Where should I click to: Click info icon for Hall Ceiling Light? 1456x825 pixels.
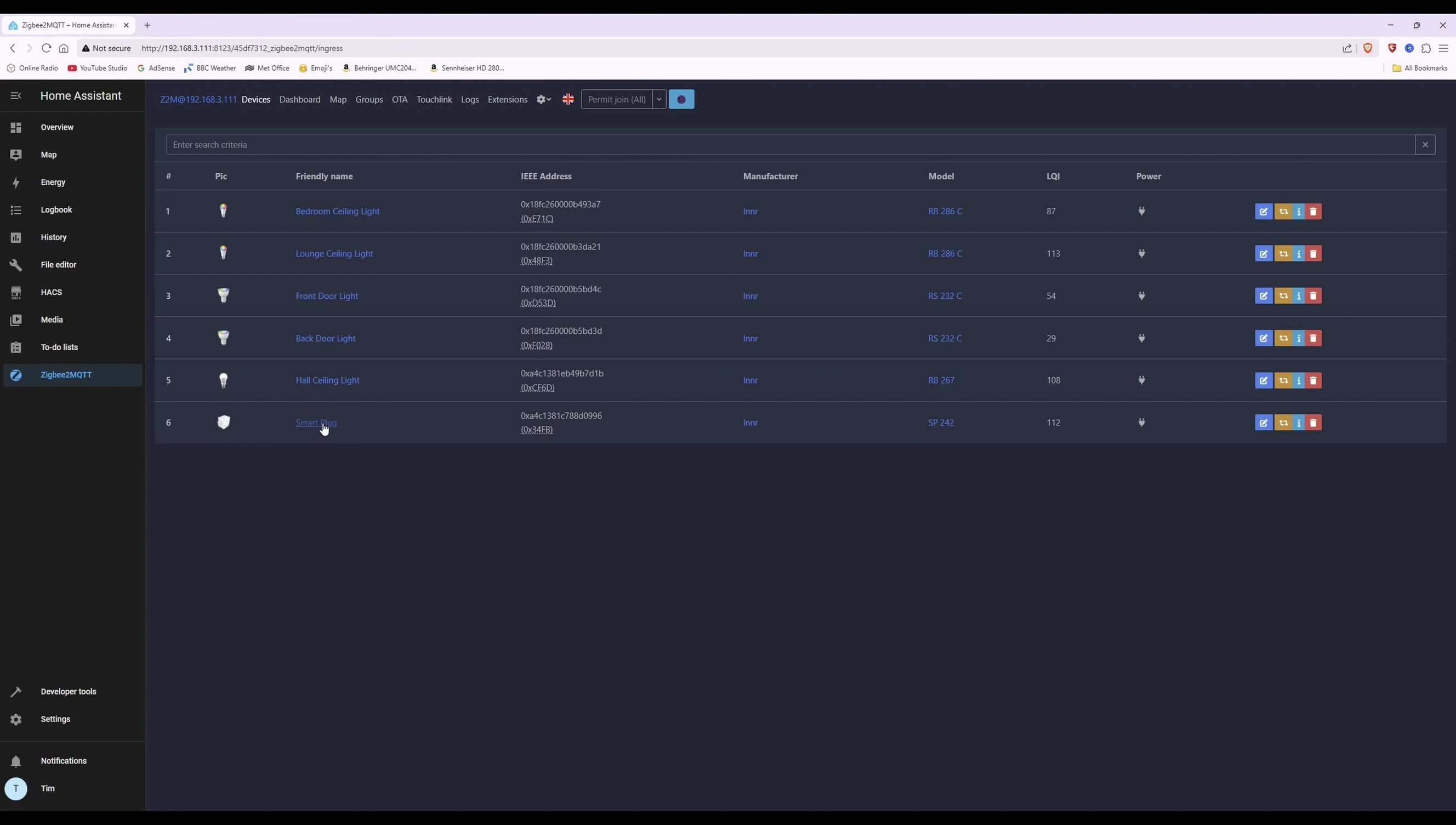pos(1299,380)
